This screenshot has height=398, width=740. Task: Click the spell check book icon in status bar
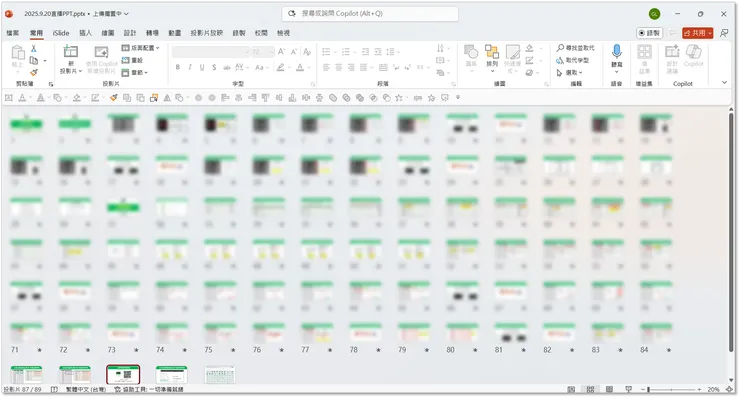tap(54, 390)
